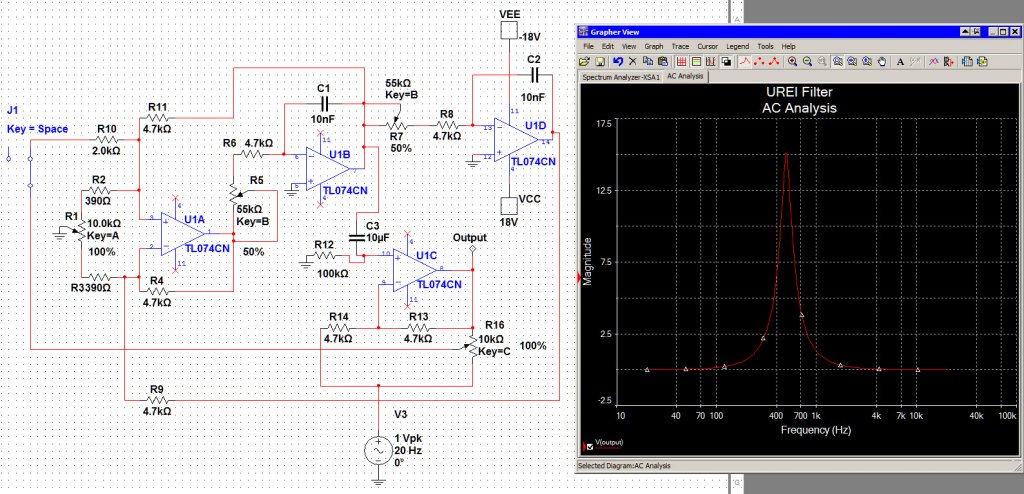Click the roll-up arrow button in Grapher title bar
This screenshot has height=494, width=1024.
pos(965,31)
